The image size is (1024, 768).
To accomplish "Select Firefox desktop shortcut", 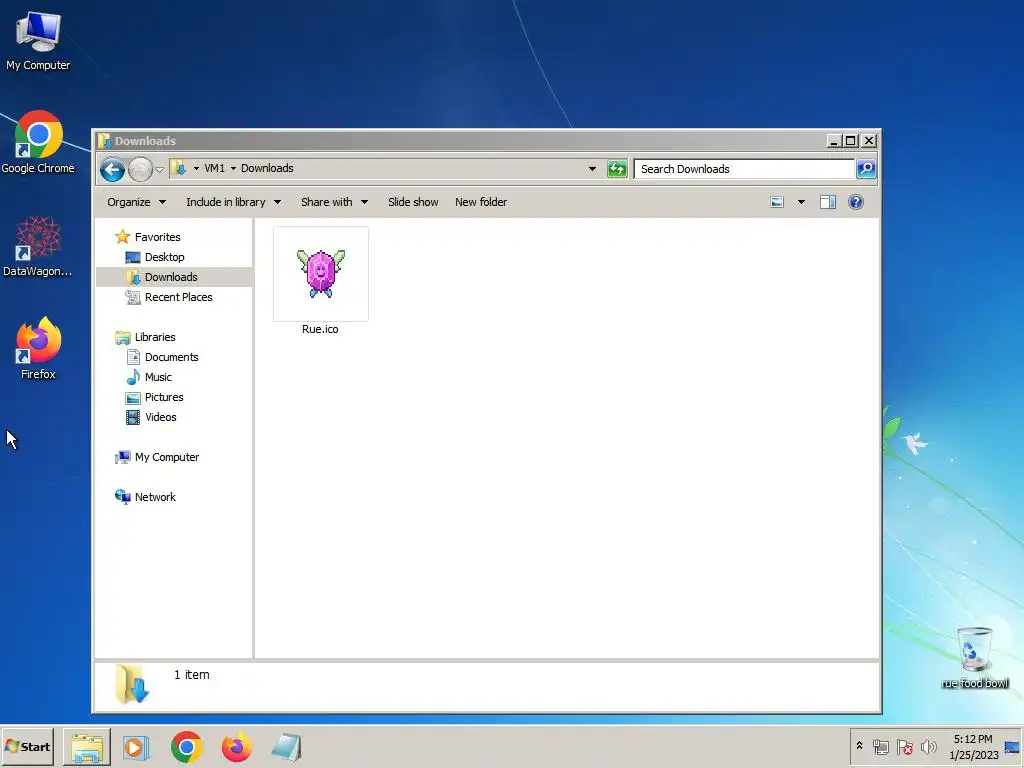I will tap(38, 348).
